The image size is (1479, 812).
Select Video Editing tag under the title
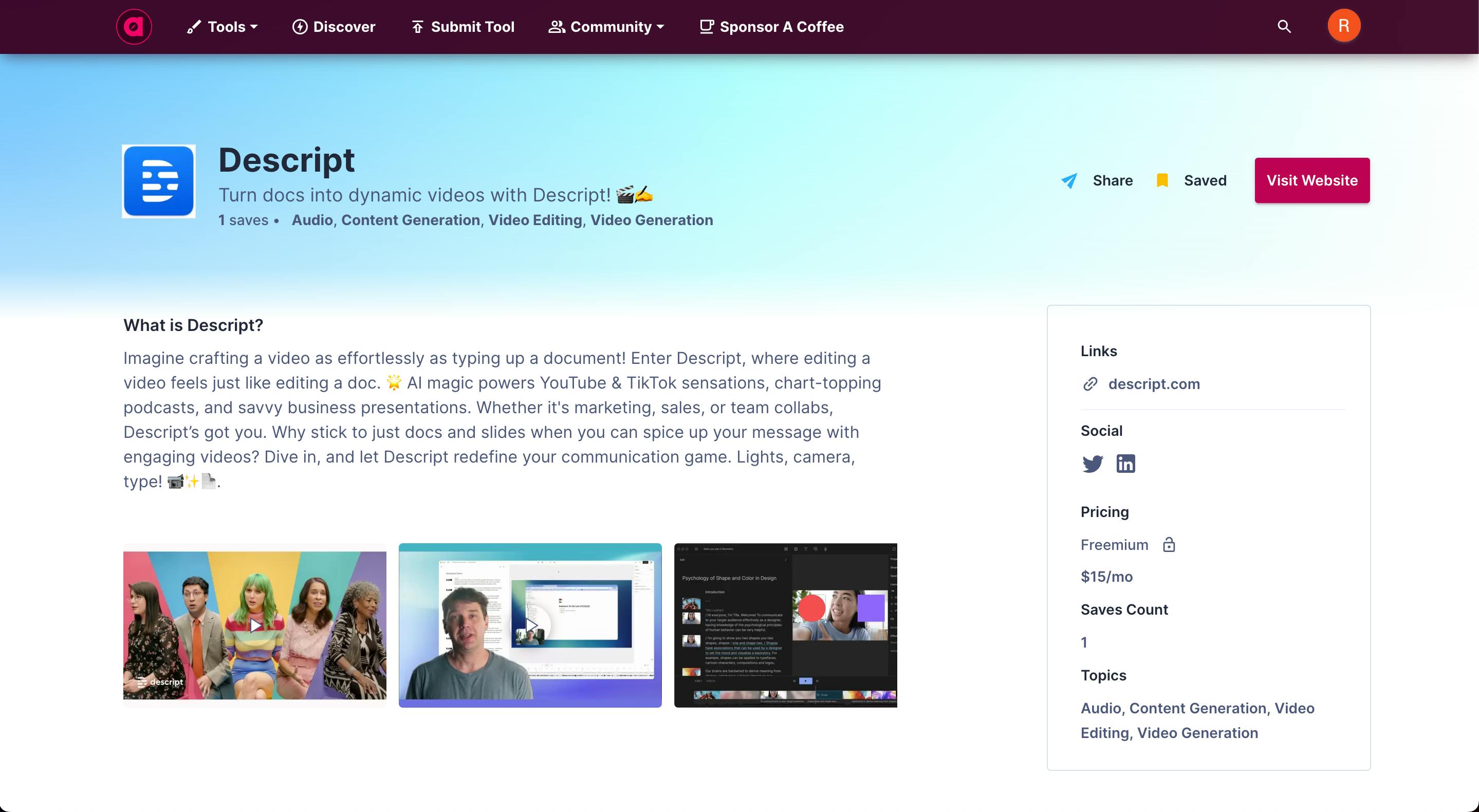(x=535, y=220)
